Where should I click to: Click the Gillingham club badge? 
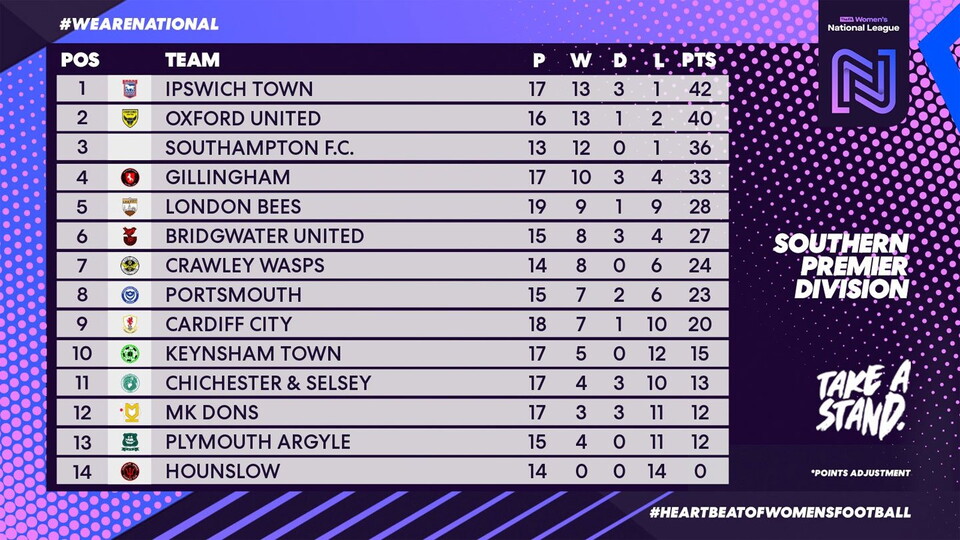coord(130,178)
